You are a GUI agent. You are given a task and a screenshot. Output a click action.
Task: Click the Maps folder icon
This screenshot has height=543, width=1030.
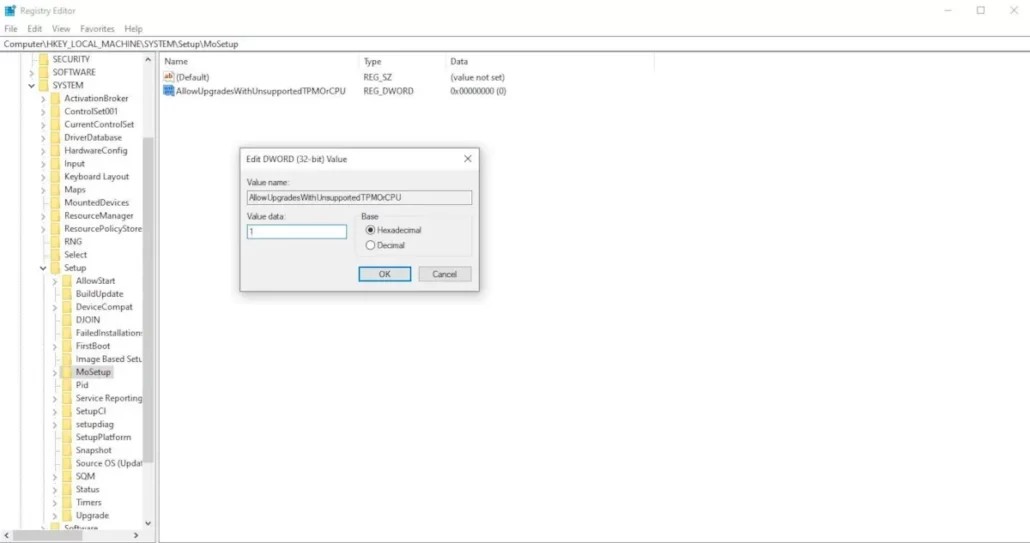coord(55,190)
